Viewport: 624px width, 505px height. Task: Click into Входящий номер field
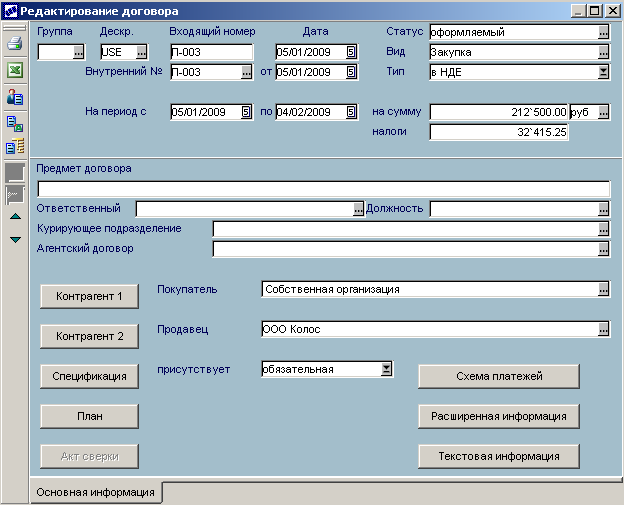(x=211, y=52)
